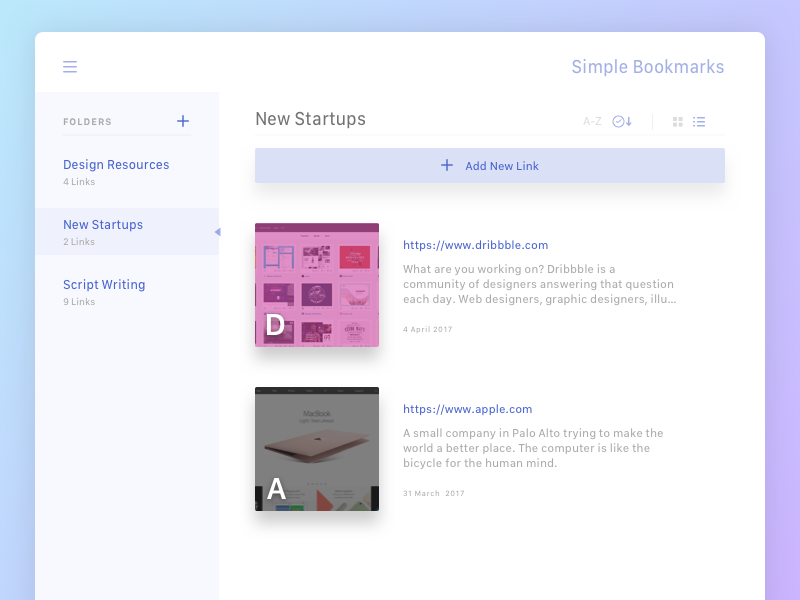Image resolution: width=800 pixels, height=600 pixels.
Task: Open the dribbble.com bookmark link
Action: click(475, 244)
